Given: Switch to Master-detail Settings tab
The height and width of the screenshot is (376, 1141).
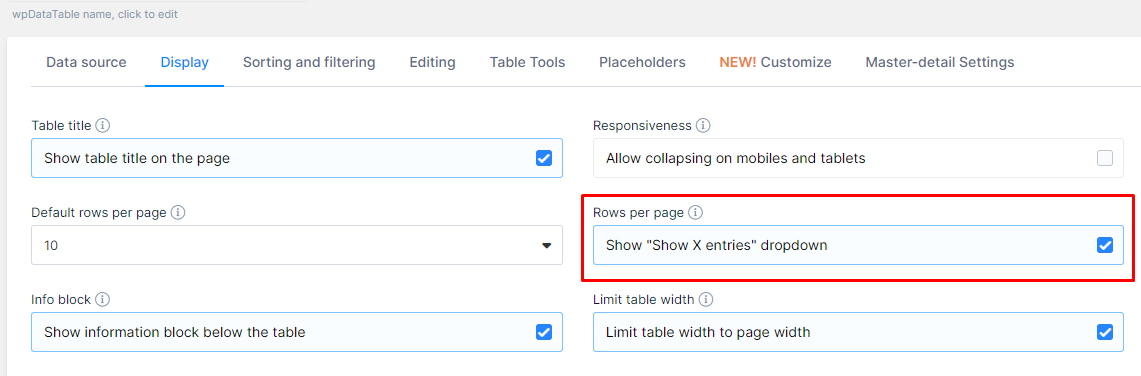Looking at the screenshot, I should point(940,63).
